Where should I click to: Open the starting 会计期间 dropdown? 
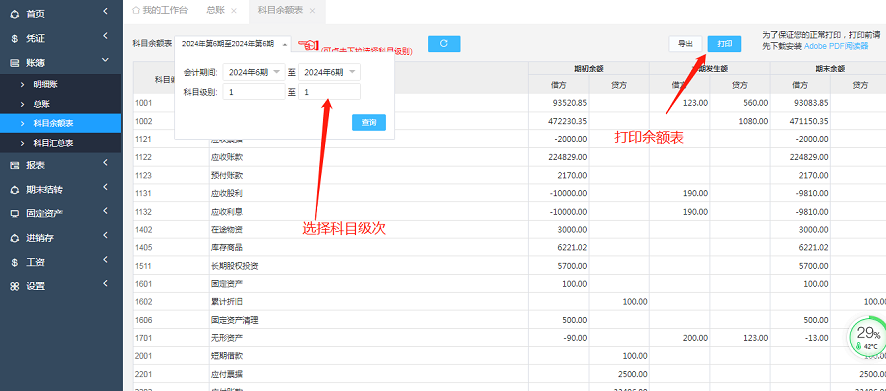254,72
